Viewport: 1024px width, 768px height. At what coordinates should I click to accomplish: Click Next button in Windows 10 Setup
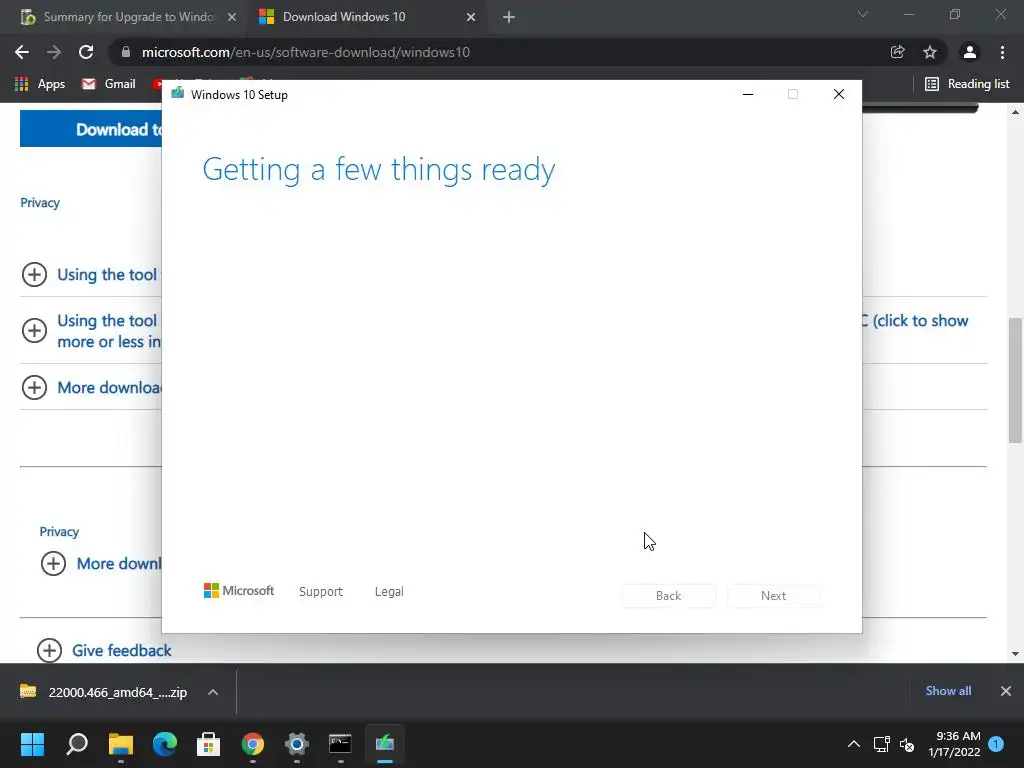point(773,596)
